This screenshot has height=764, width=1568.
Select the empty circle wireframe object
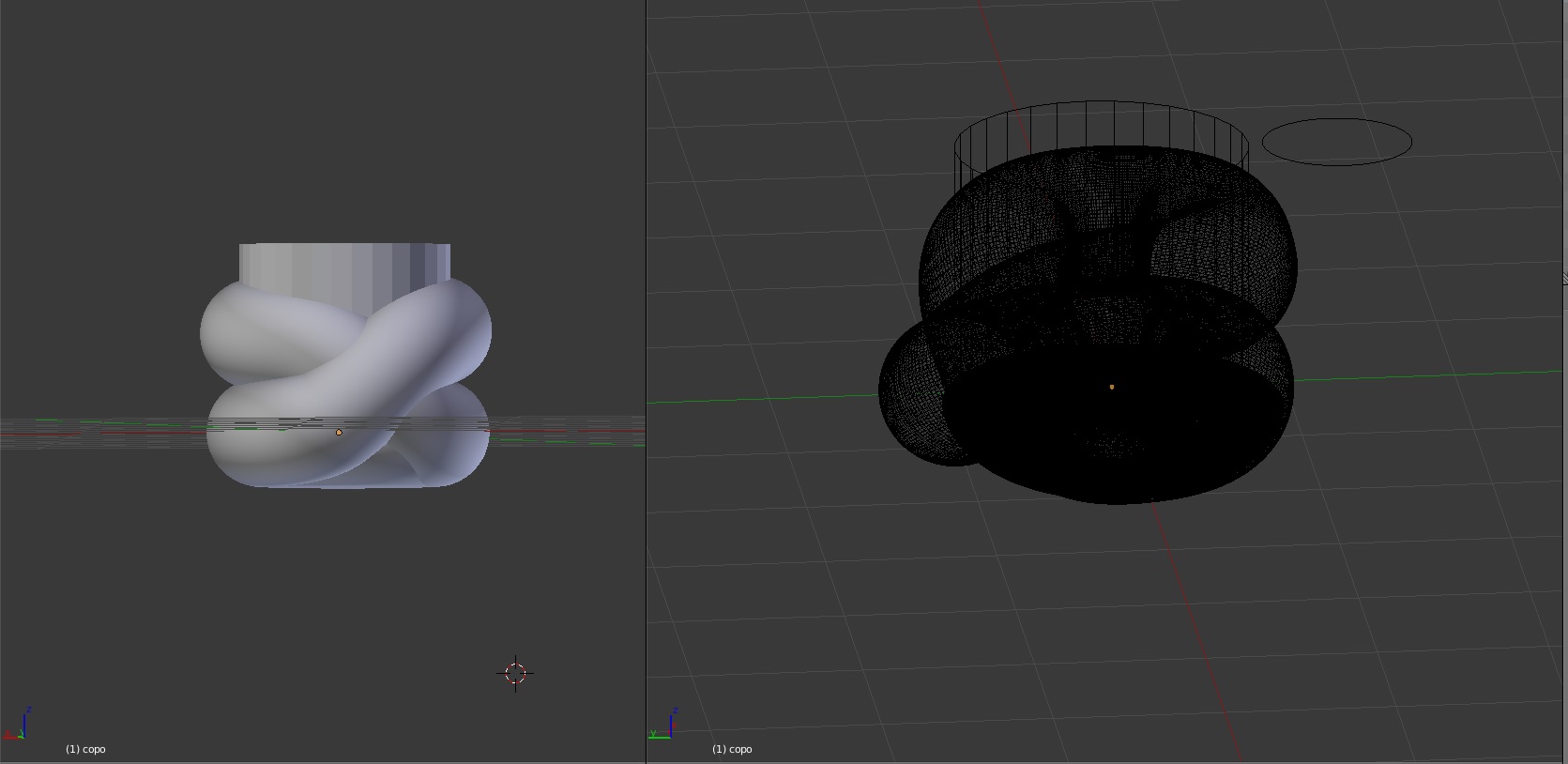(1337, 142)
